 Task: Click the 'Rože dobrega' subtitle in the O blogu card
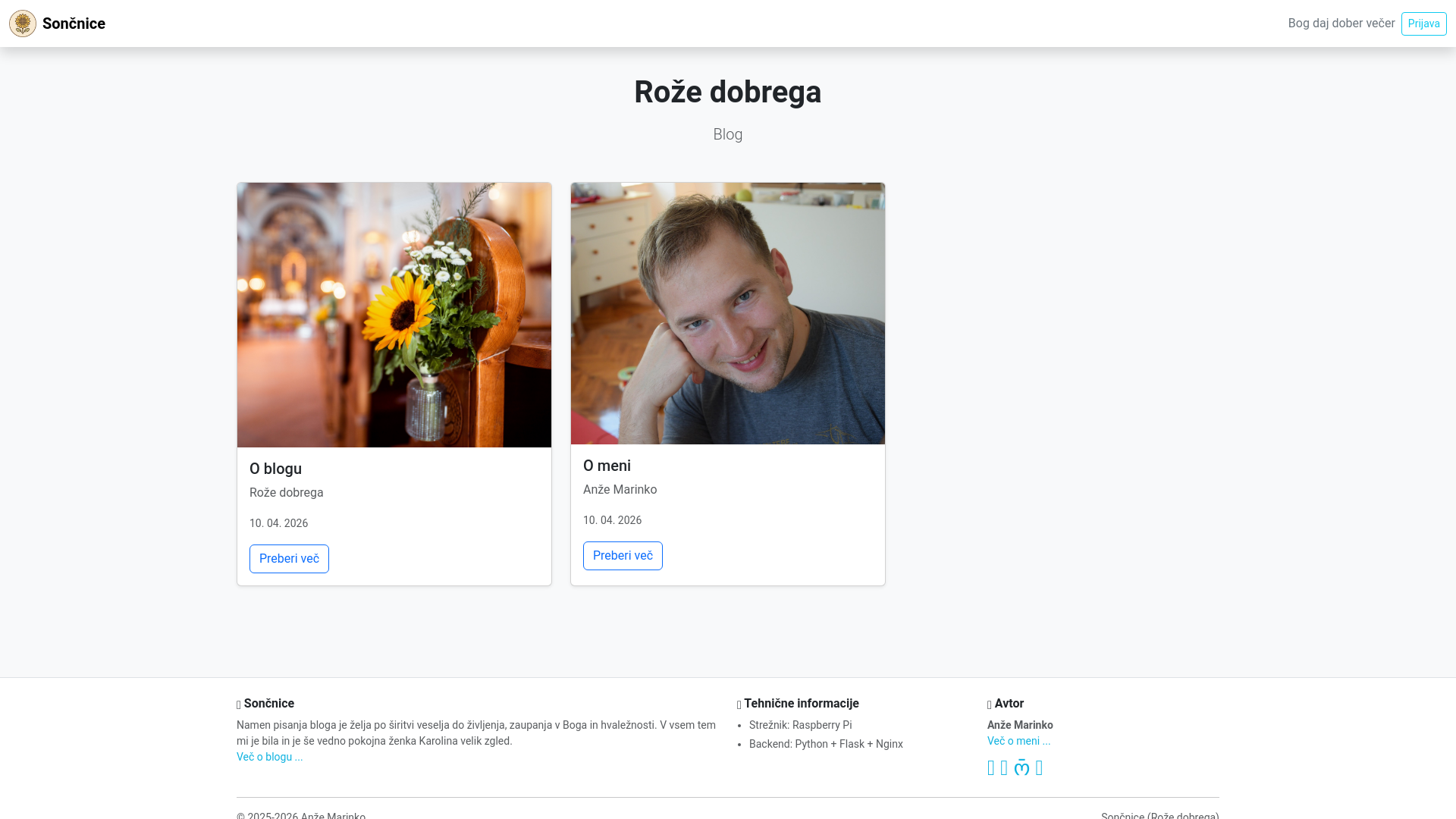[286, 493]
